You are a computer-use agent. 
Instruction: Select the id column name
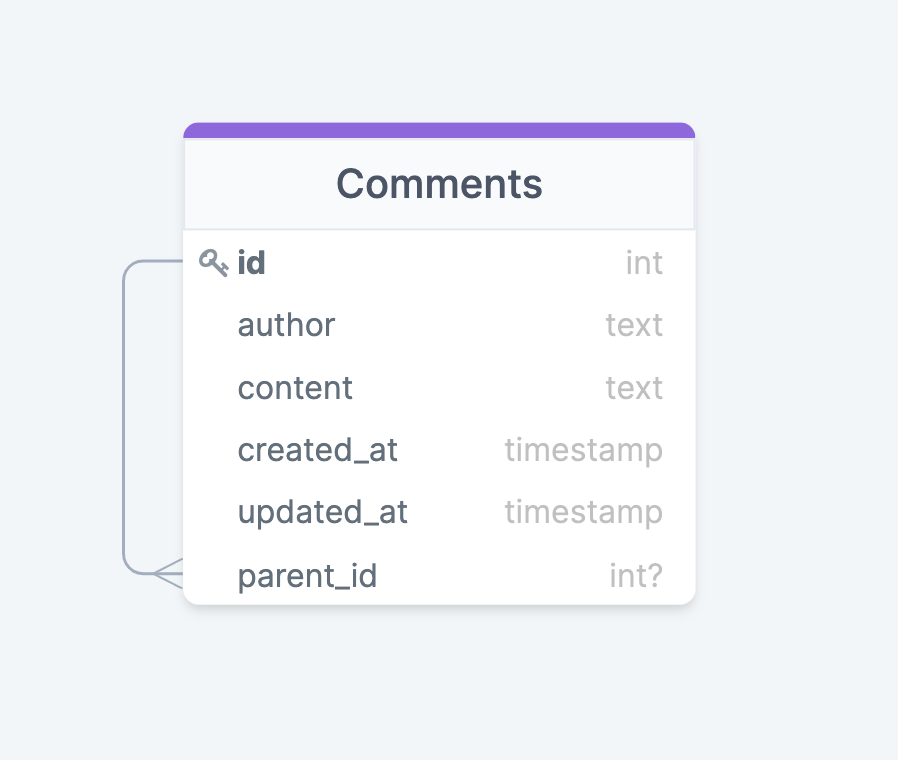pos(251,263)
